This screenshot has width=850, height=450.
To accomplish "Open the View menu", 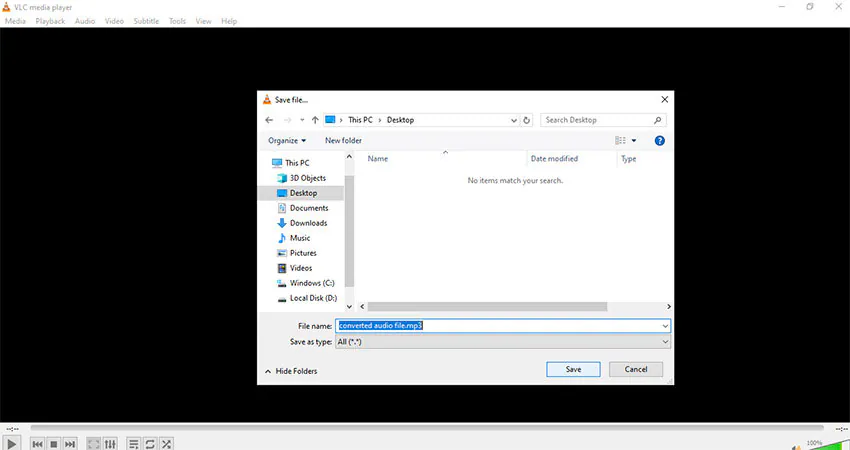I will pos(203,21).
